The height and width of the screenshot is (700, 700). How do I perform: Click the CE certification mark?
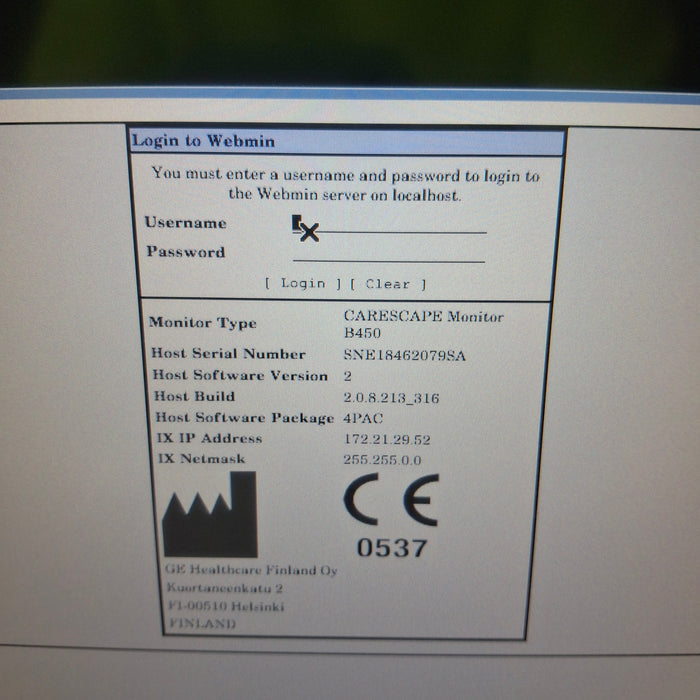click(x=391, y=504)
